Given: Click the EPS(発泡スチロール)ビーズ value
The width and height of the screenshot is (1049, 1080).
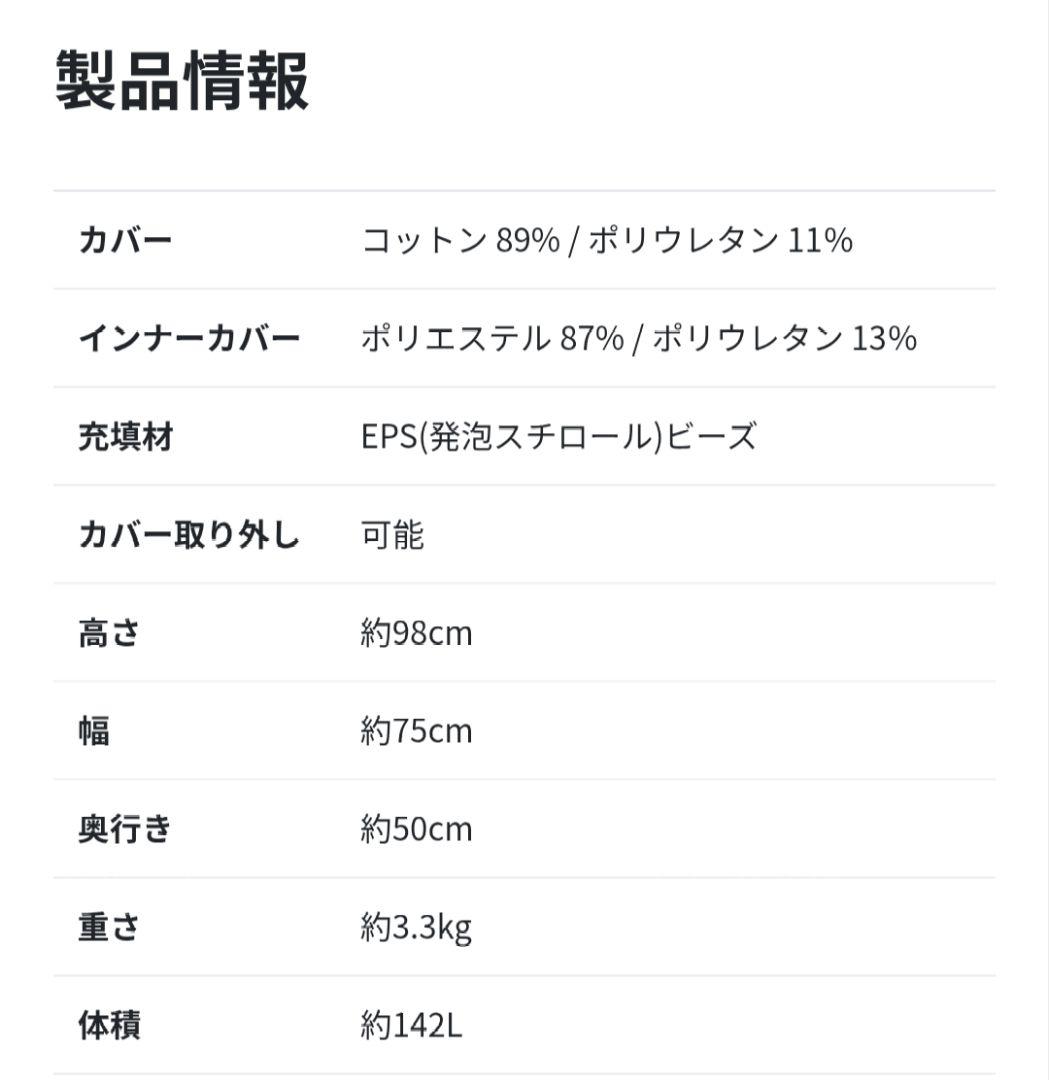Looking at the screenshot, I should tap(558, 437).
